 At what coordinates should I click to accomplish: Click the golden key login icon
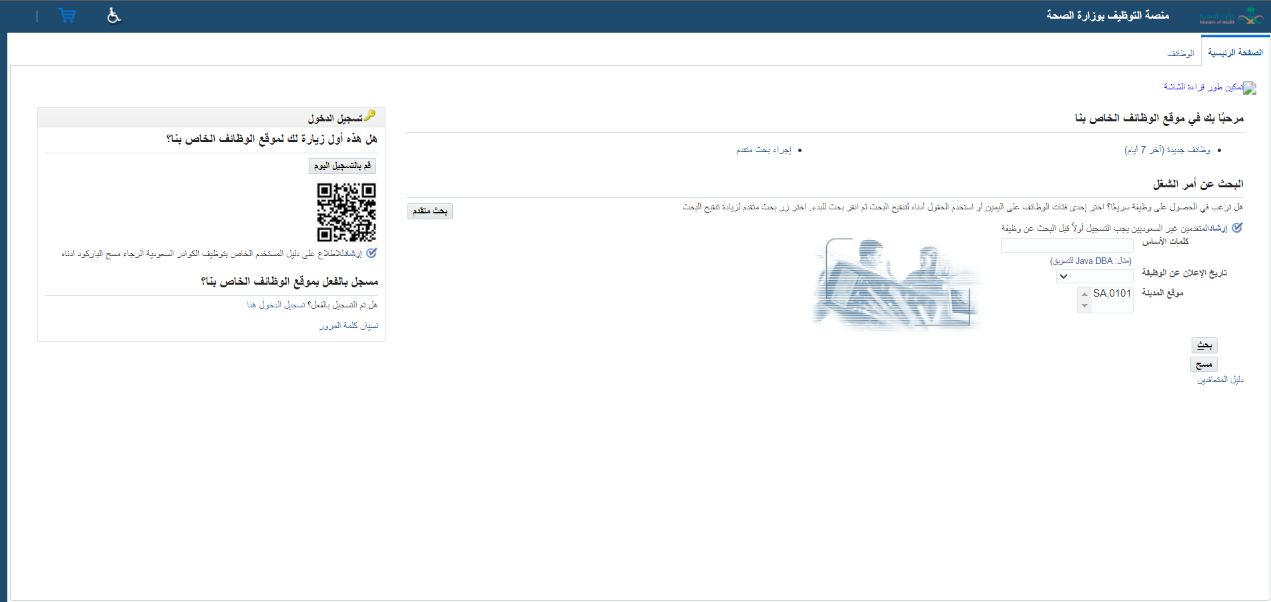370,116
